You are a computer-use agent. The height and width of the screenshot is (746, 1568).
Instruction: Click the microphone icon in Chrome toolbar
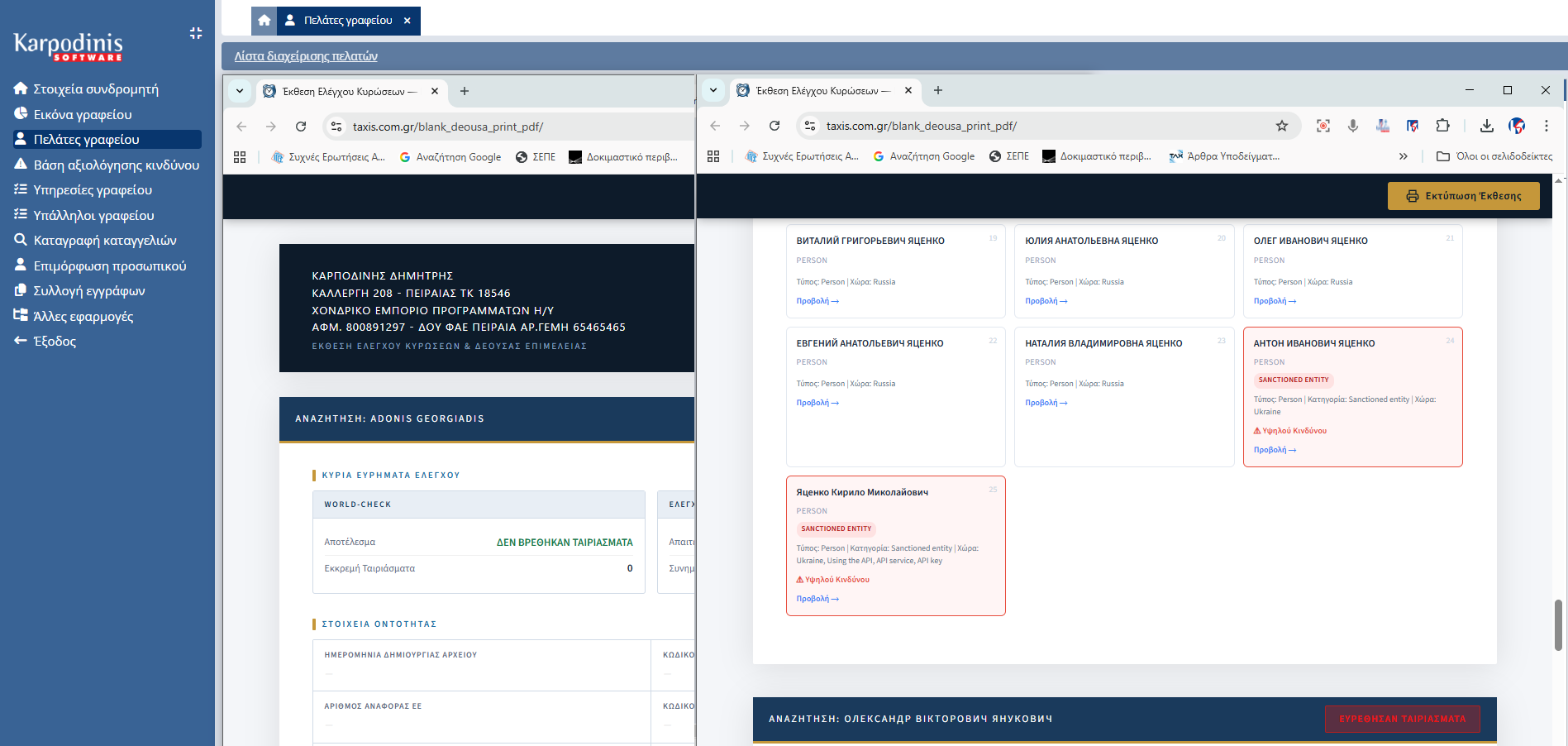tap(1352, 126)
